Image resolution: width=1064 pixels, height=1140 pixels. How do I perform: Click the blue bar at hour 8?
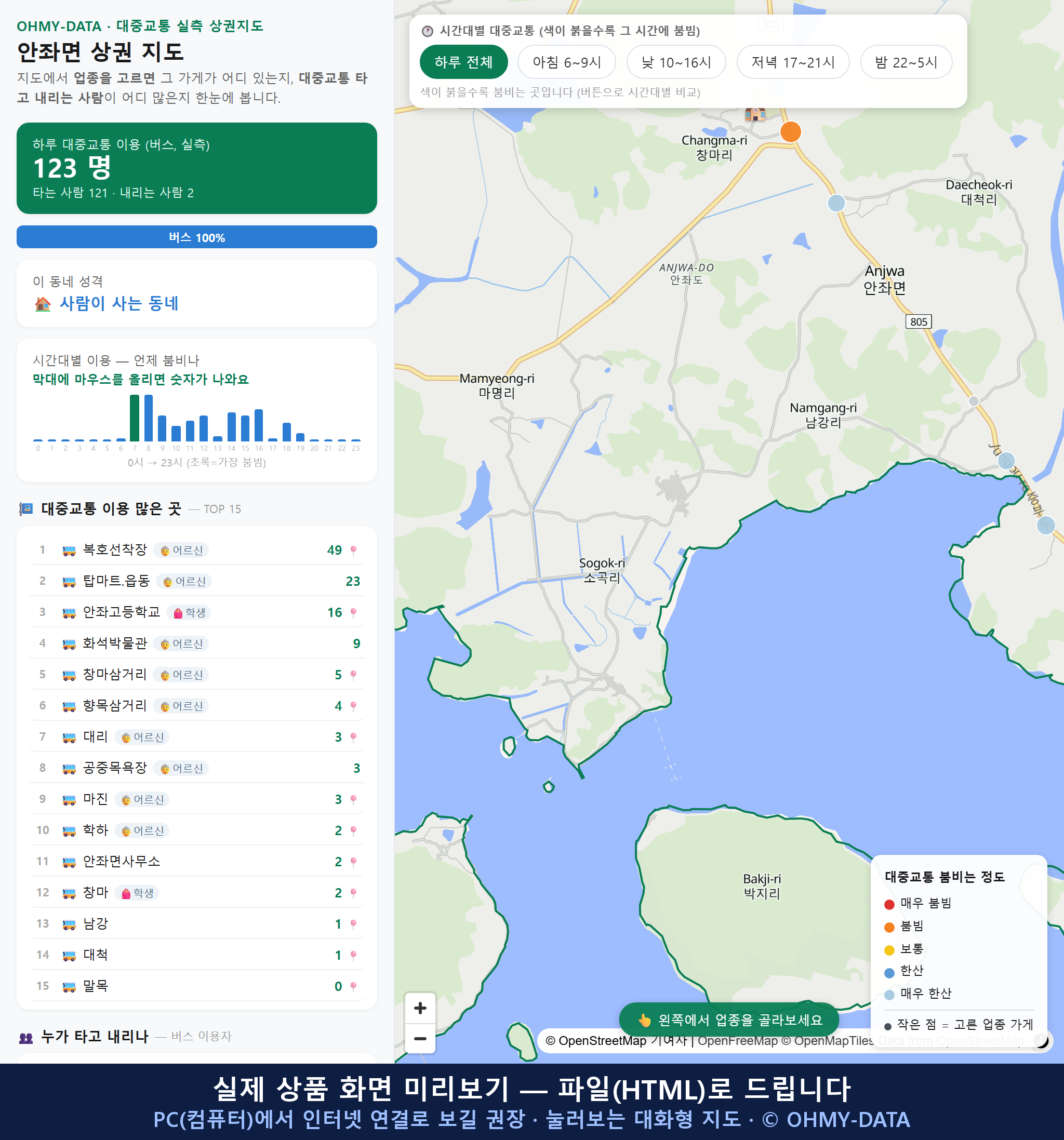coord(149,418)
